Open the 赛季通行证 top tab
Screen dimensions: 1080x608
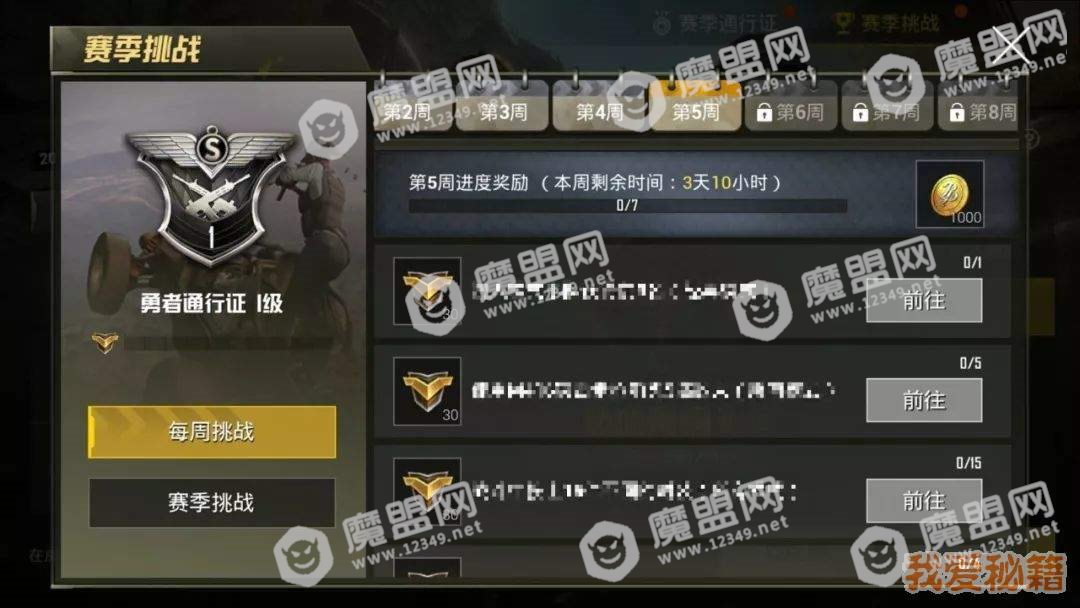716,24
